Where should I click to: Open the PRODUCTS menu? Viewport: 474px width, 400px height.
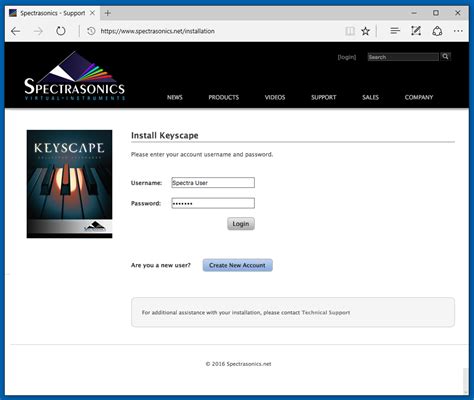[x=224, y=97]
